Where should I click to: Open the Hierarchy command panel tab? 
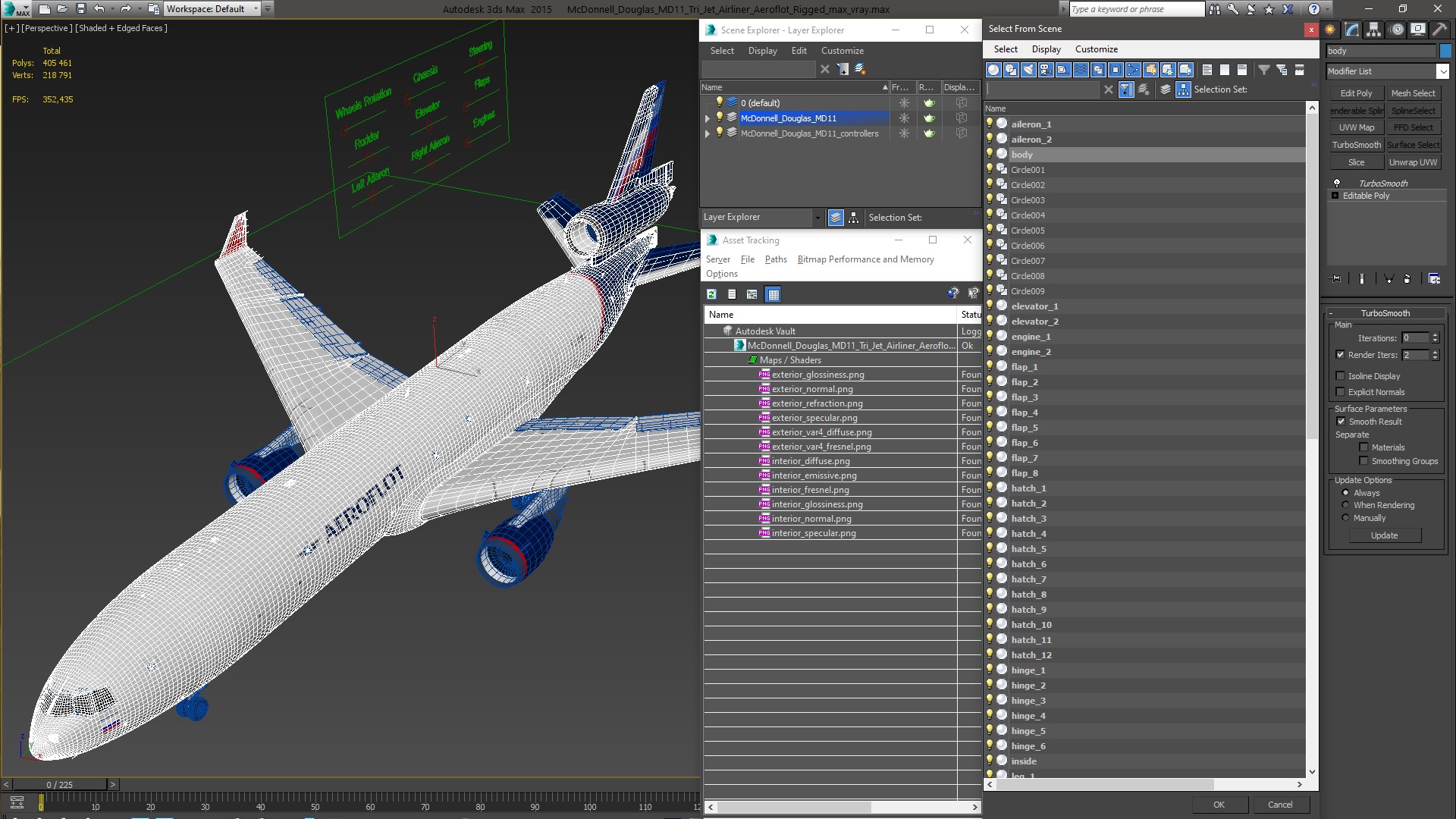[x=1374, y=30]
